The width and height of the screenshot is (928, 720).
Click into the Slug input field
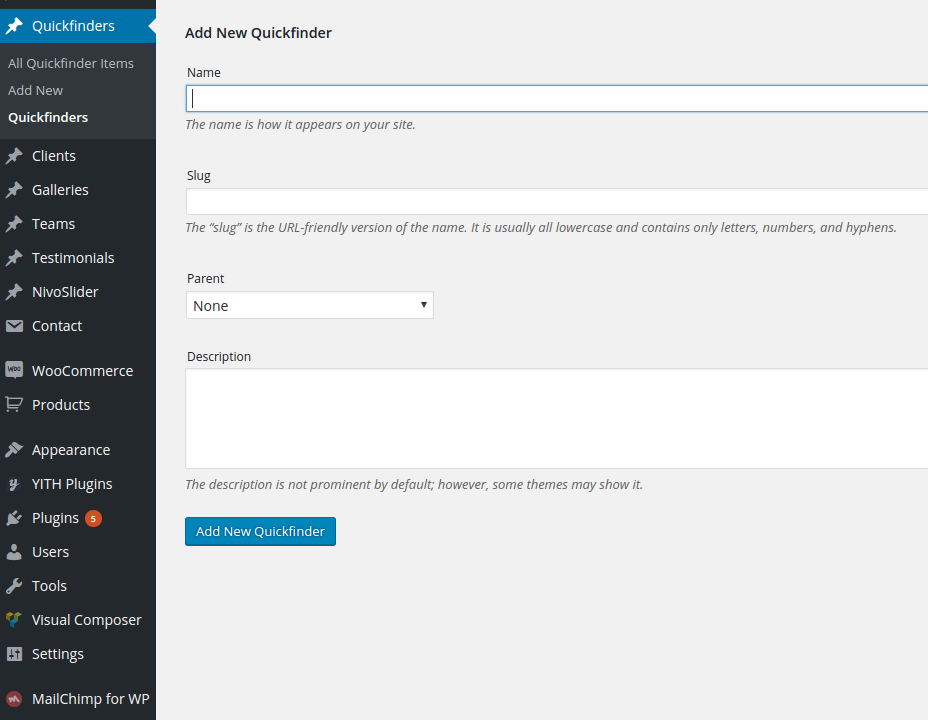[x=556, y=201]
